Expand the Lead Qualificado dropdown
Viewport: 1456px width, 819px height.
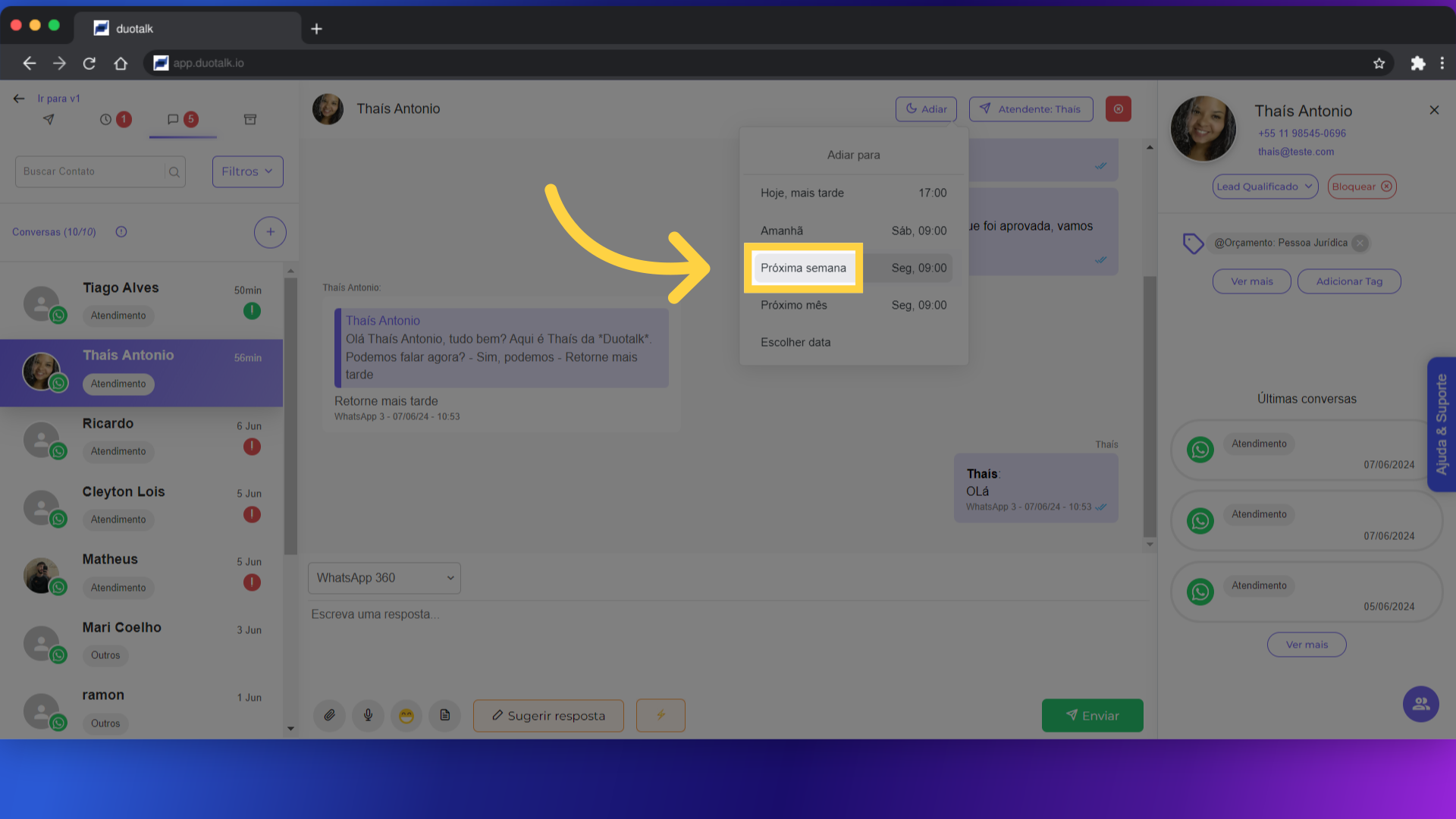point(1265,187)
